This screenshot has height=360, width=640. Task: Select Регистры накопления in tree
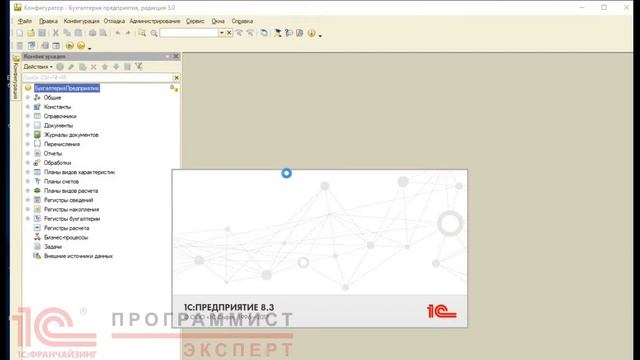(x=71, y=209)
